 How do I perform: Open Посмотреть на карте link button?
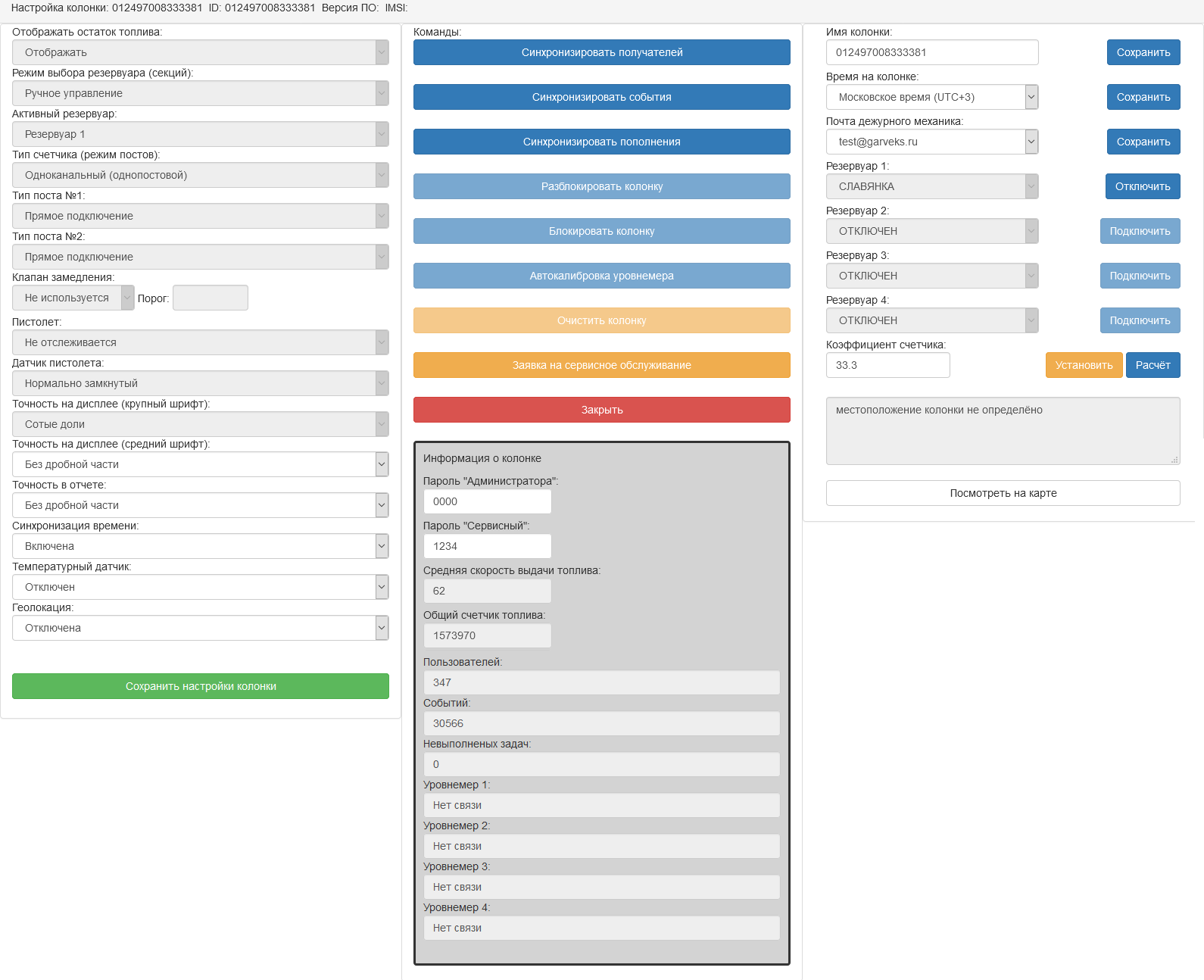[x=1003, y=493]
